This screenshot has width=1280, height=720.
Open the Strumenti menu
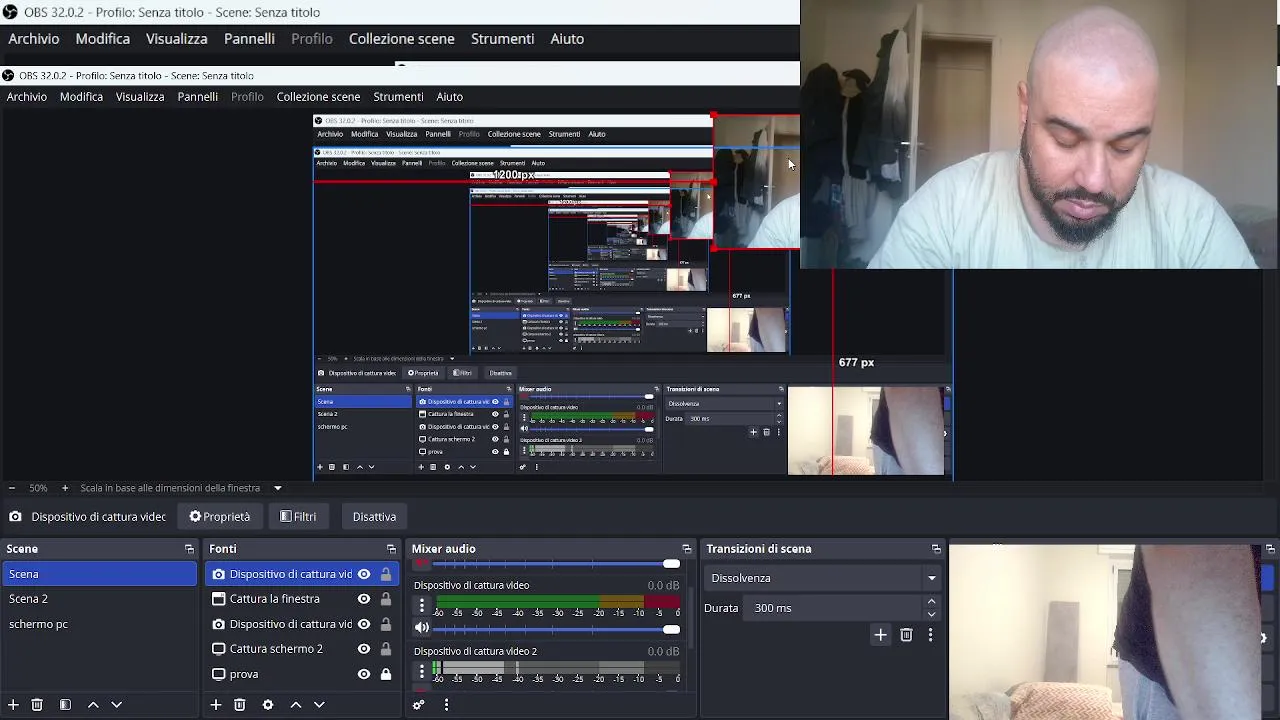[x=503, y=39]
